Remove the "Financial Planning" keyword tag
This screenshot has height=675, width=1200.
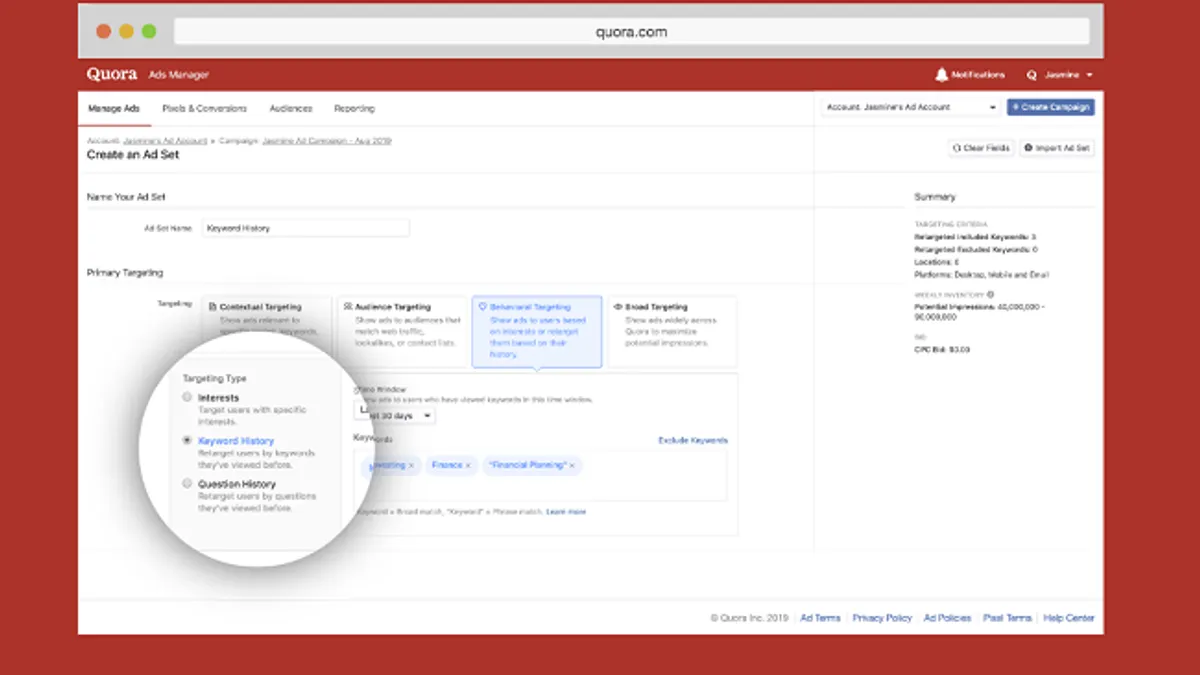tap(573, 466)
